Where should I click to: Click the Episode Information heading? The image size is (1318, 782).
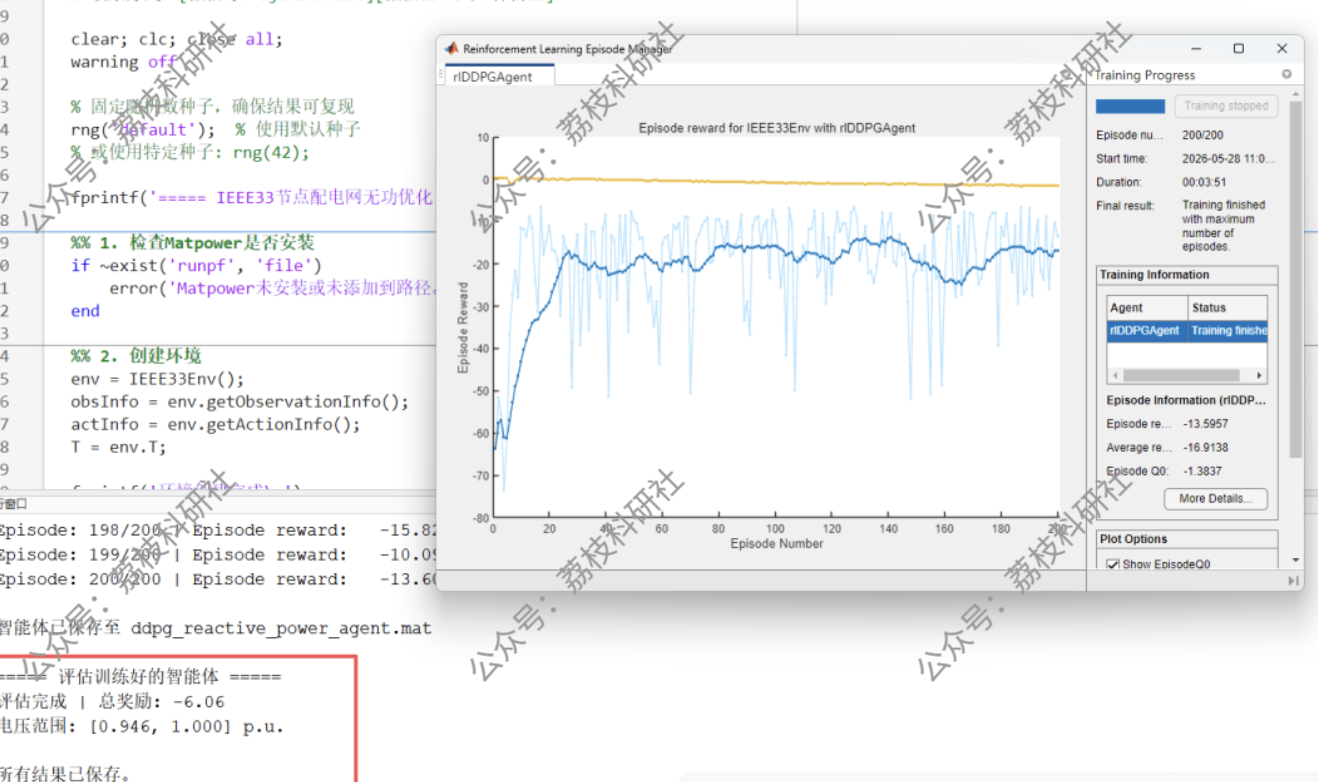coord(1186,400)
